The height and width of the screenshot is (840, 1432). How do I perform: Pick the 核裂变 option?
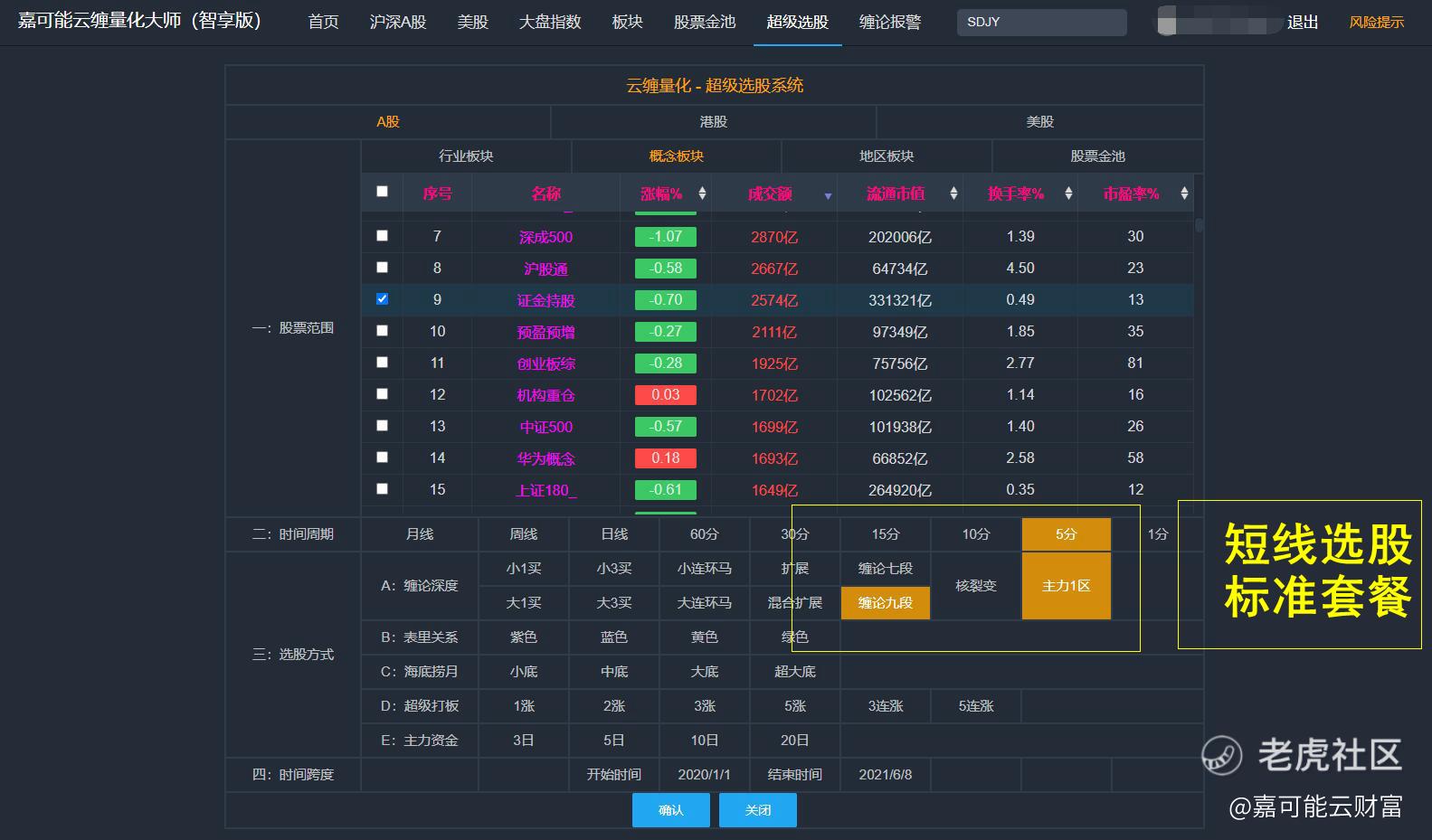[x=976, y=586]
